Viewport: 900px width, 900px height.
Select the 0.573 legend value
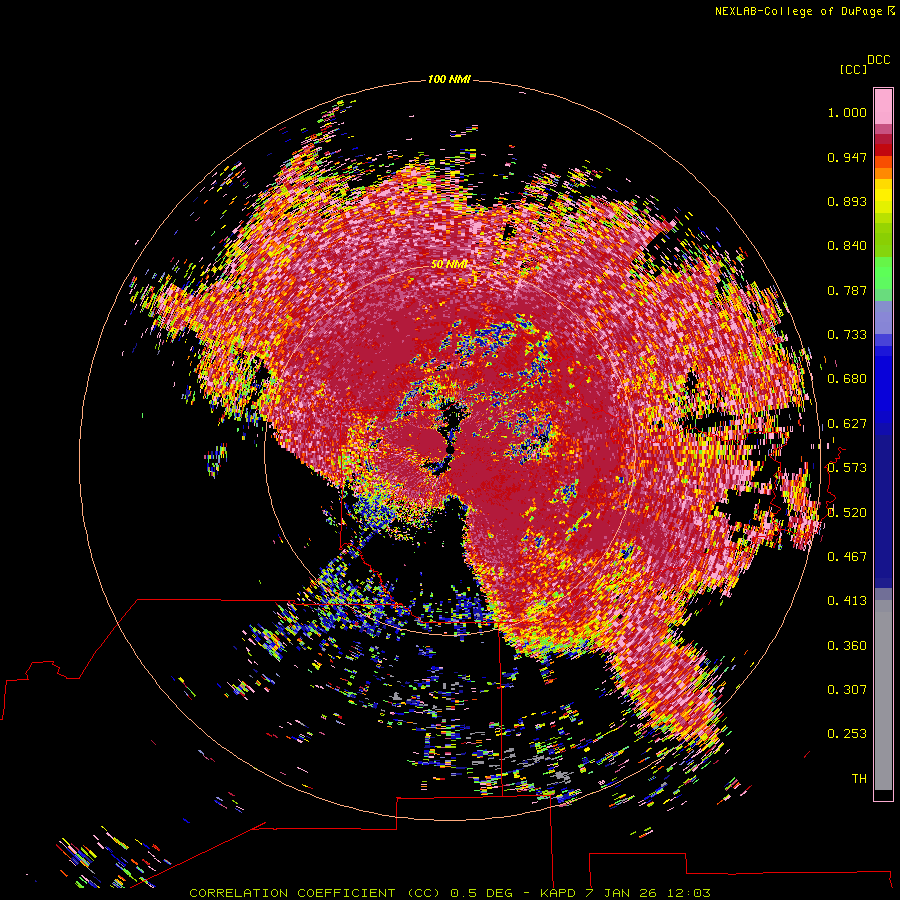click(x=847, y=468)
